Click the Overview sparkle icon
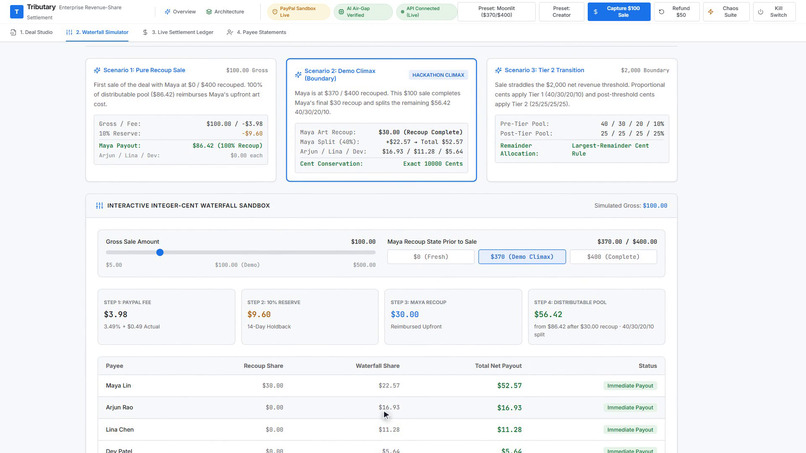 coord(167,11)
